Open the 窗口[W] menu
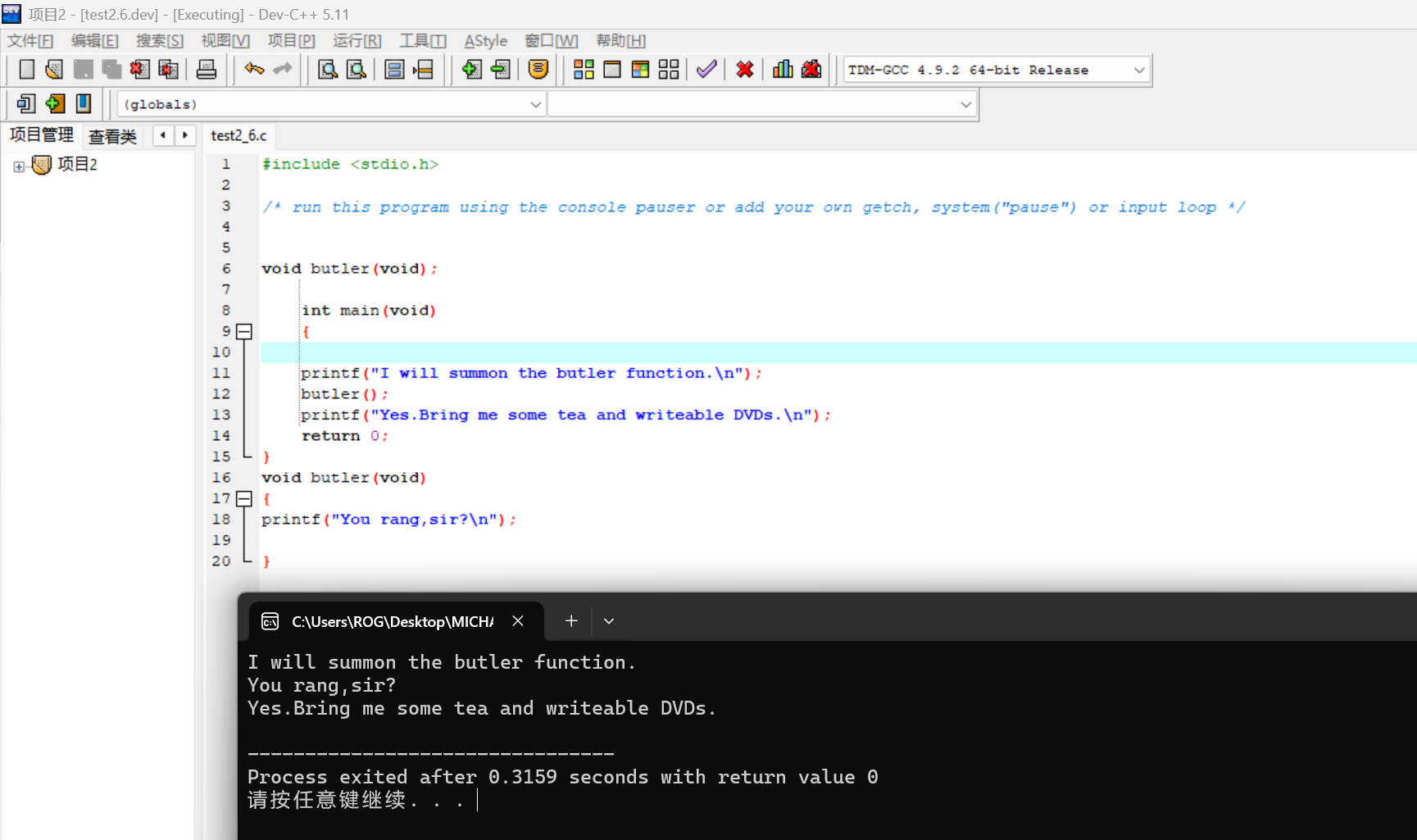 (x=552, y=41)
